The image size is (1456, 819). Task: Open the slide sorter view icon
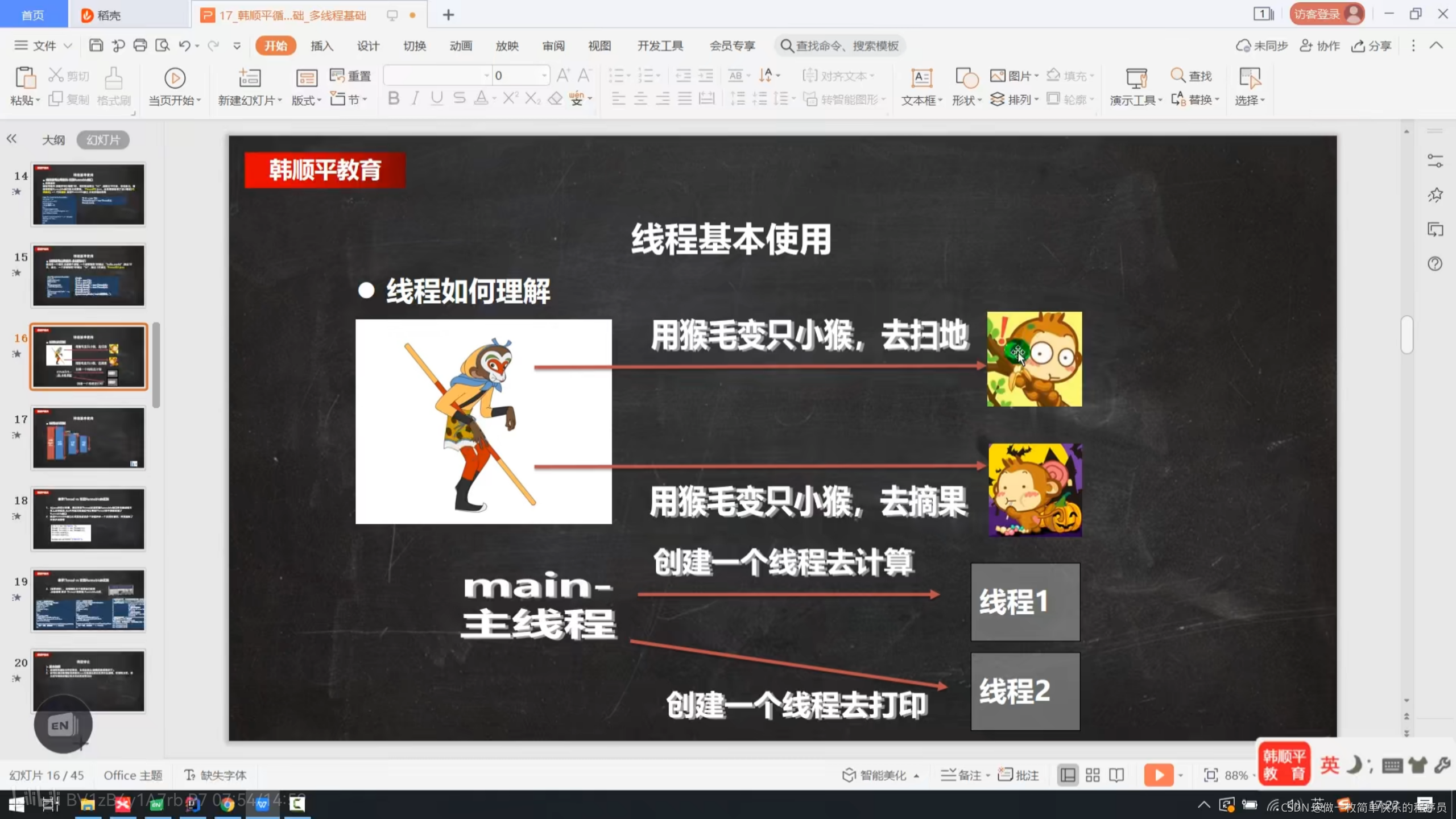(x=1093, y=775)
